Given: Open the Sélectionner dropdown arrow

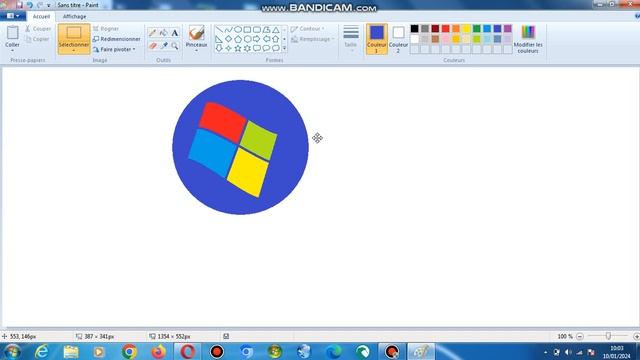Looking at the screenshot, I should point(73,51).
